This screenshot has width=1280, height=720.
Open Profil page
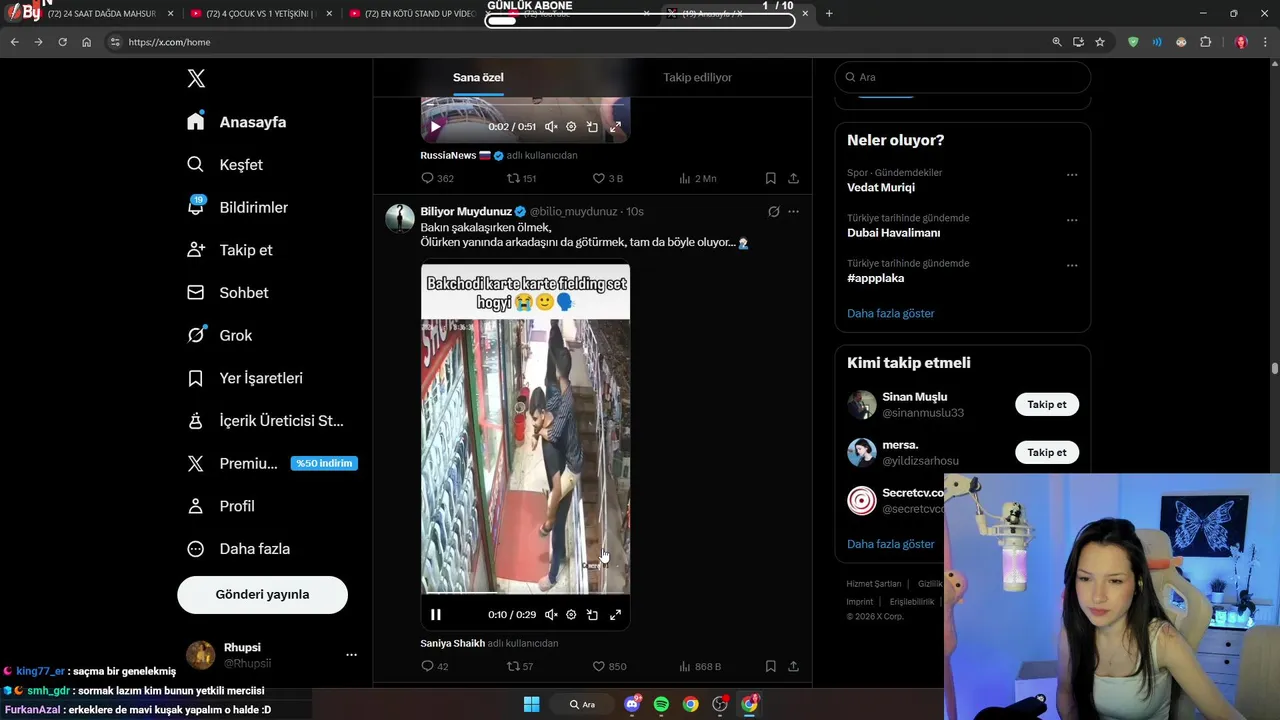tap(221, 506)
